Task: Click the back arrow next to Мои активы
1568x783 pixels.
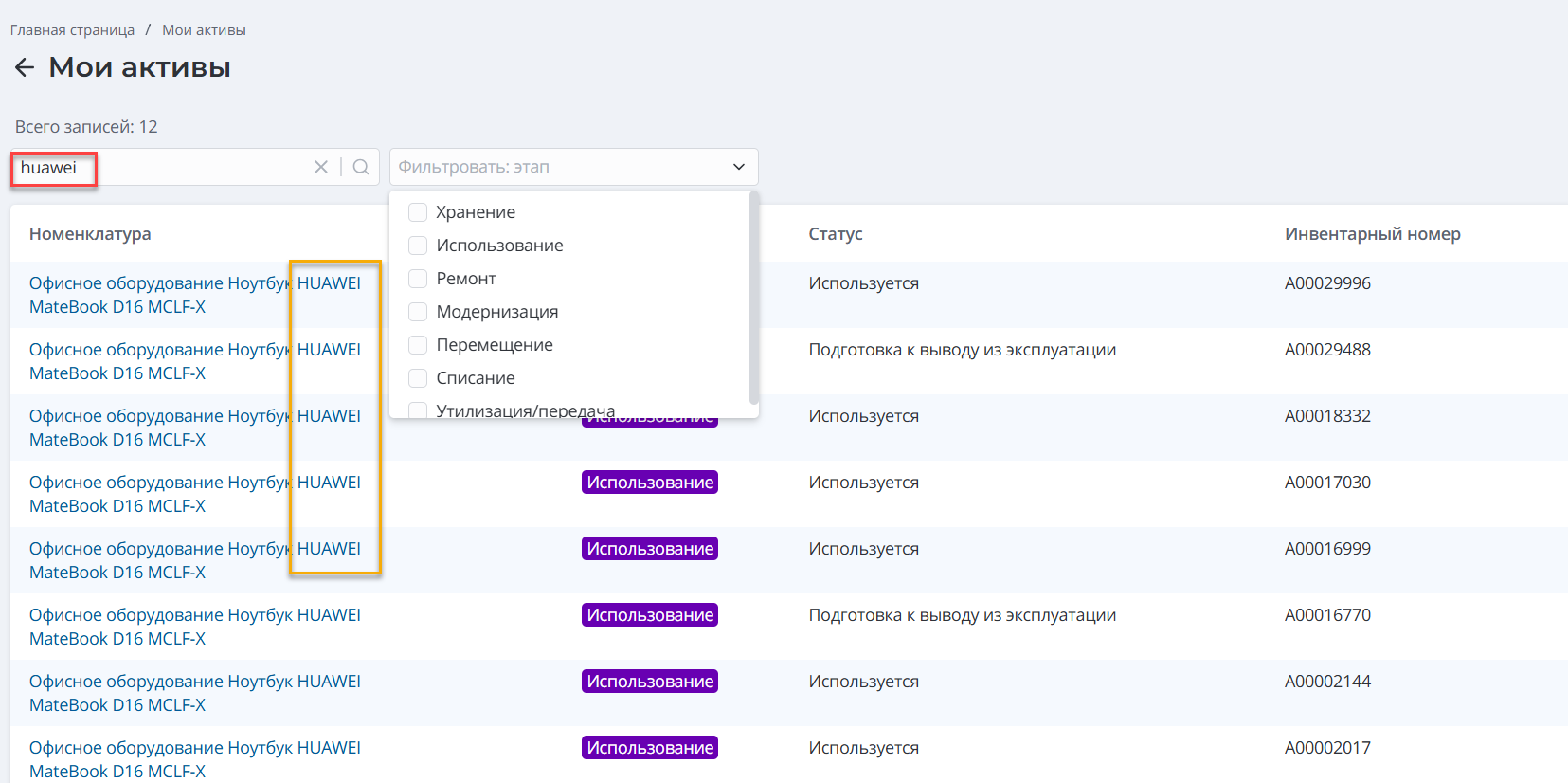Action: pos(25,67)
